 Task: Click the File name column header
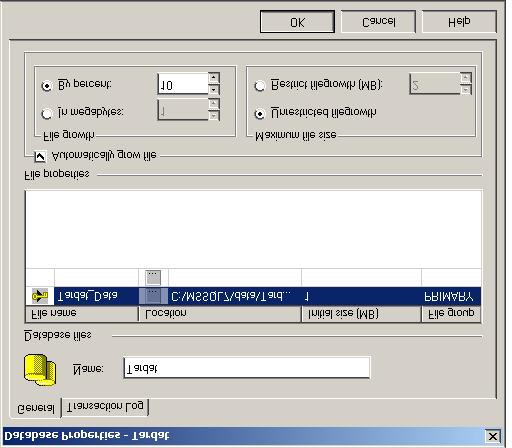(x=82, y=314)
